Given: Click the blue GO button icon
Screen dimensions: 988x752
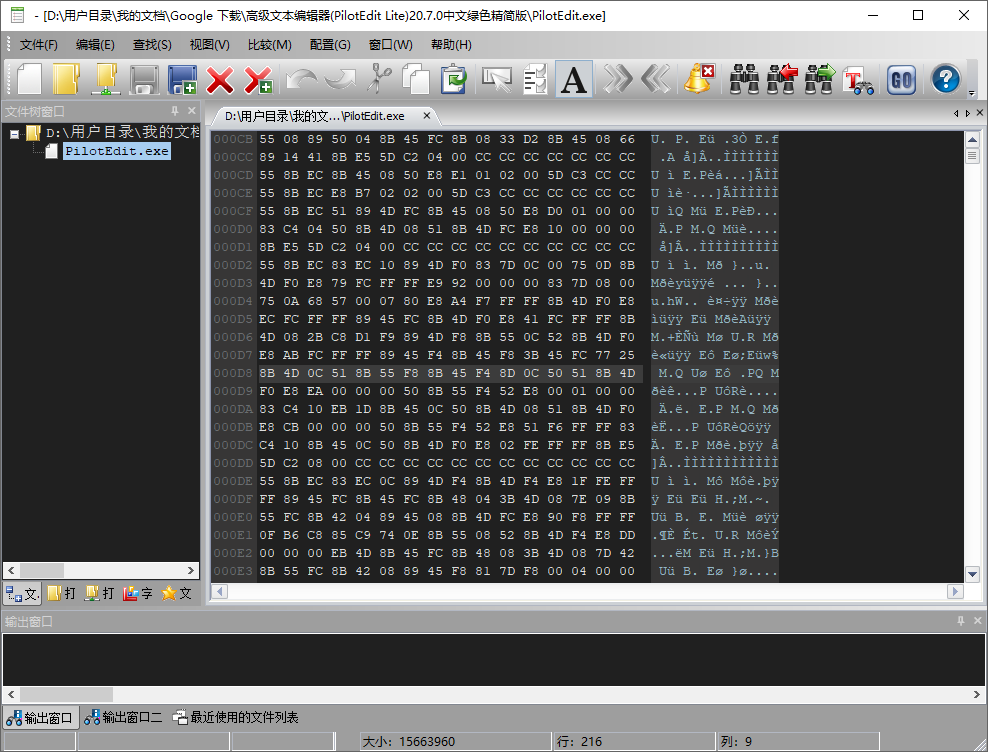Looking at the screenshot, I should [x=901, y=79].
